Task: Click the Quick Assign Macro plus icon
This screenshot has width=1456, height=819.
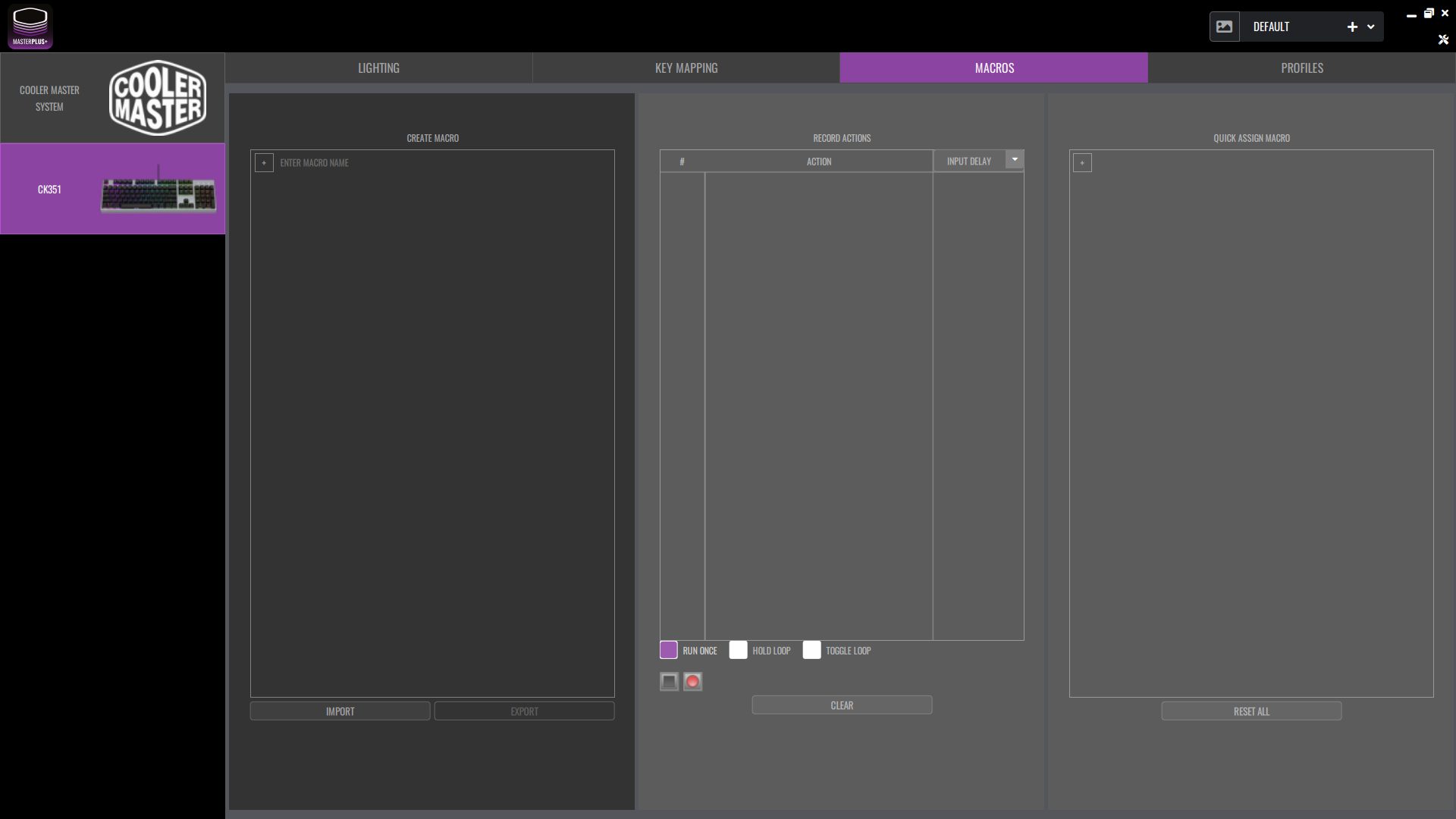Action: [x=1082, y=163]
